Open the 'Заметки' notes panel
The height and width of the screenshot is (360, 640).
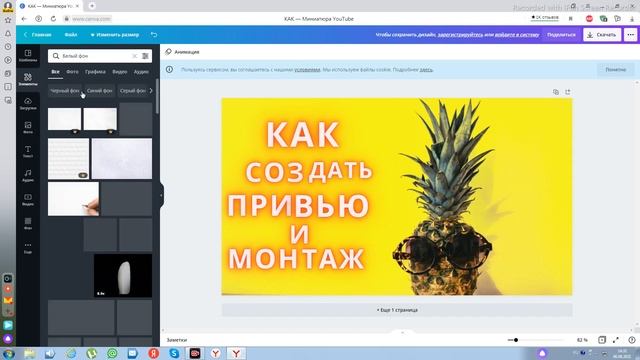pyautogui.click(x=177, y=340)
